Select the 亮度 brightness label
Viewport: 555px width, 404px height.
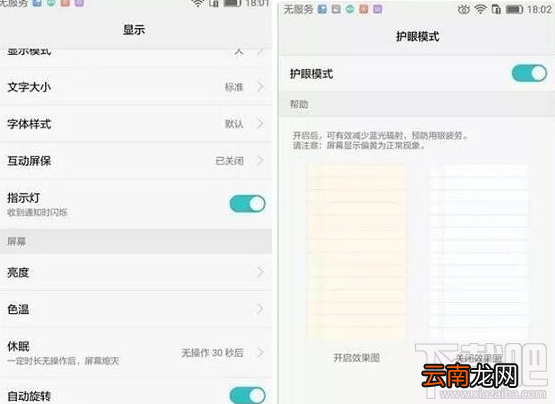tap(18, 272)
